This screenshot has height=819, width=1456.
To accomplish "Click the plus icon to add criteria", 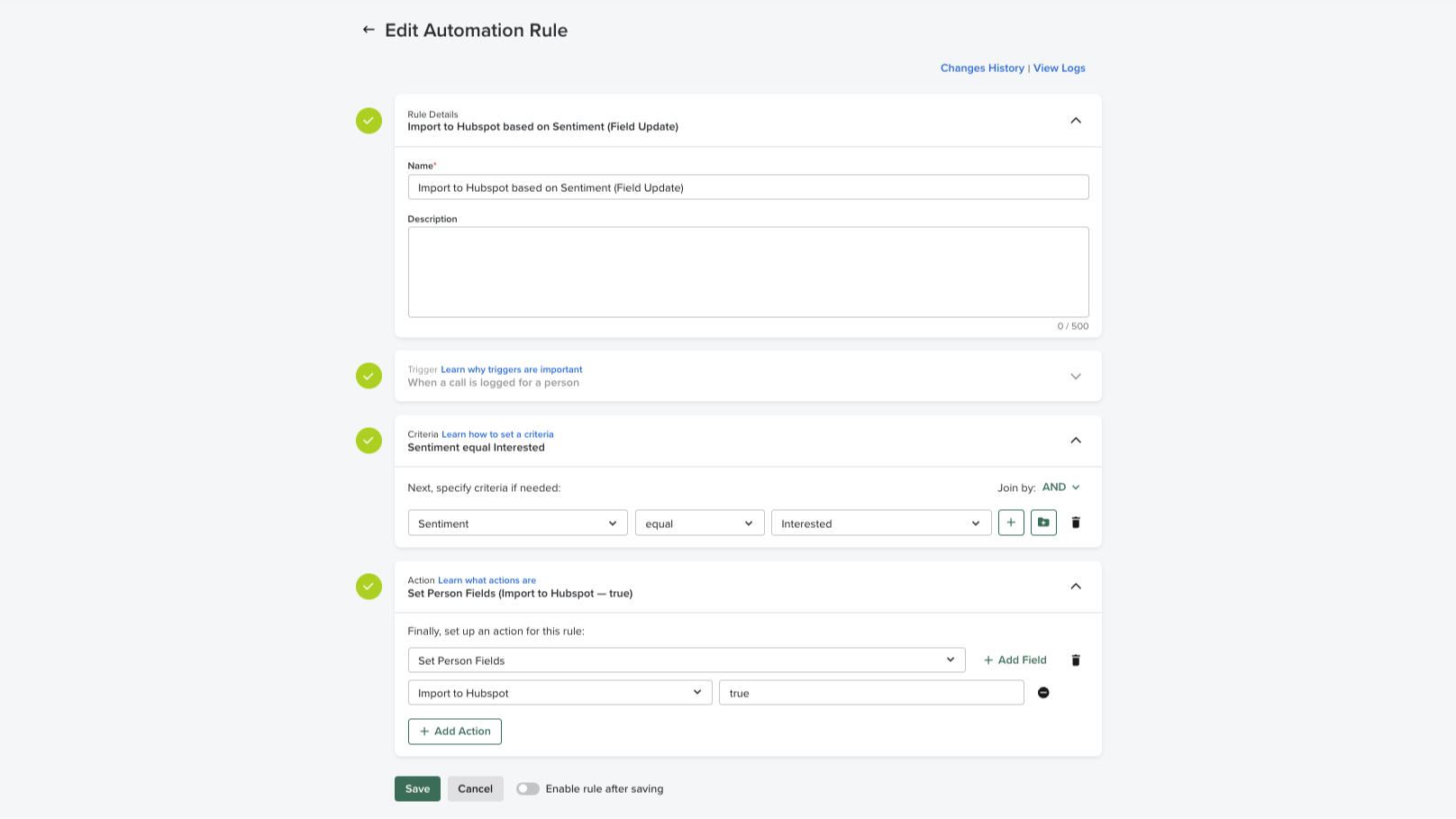I will point(1010,523).
